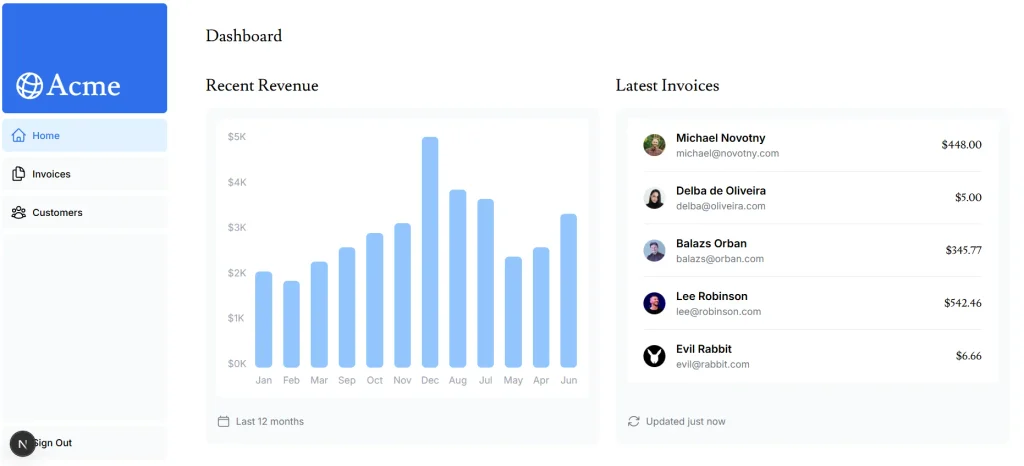
Task: Click Evil Rabbit's avatar
Action: coord(654,356)
